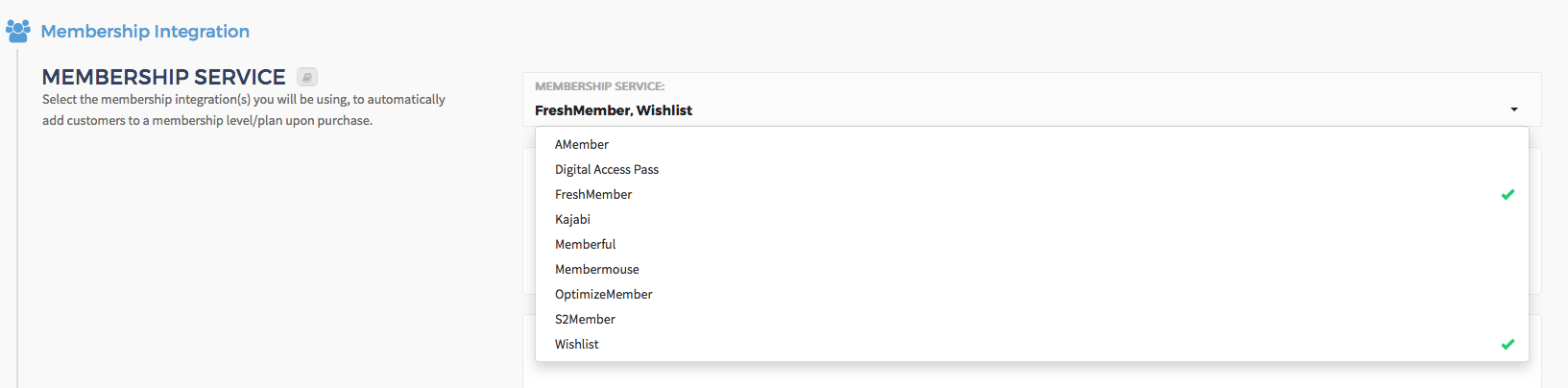The image size is (1568, 388).
Task: Open the FreshMember, Wishlist selection field
Action: [1031, 100]
